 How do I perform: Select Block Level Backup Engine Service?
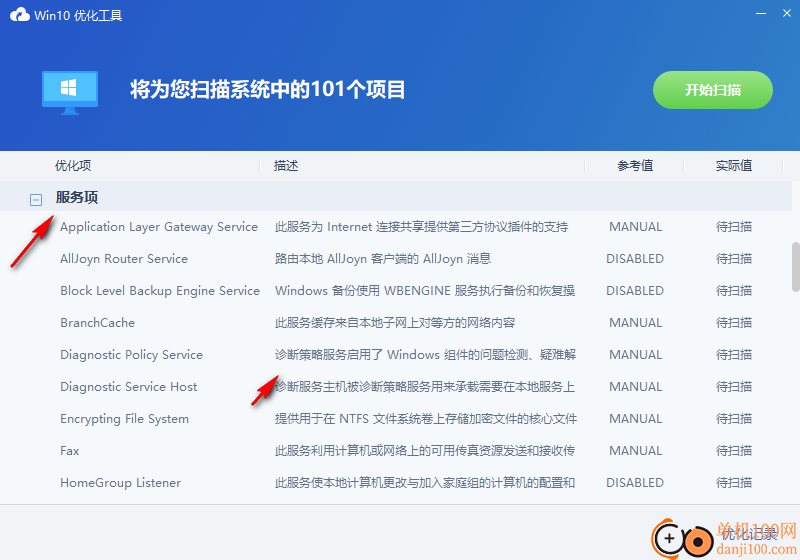(160, 291)
